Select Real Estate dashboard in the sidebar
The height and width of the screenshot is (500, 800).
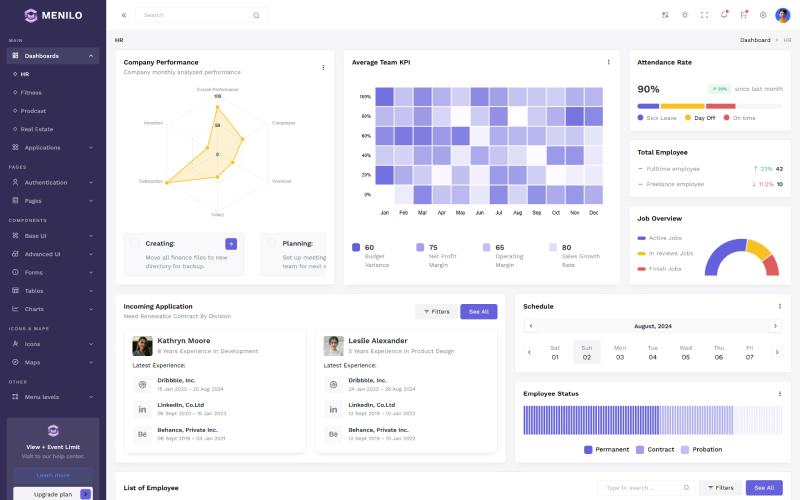(37, 129)
